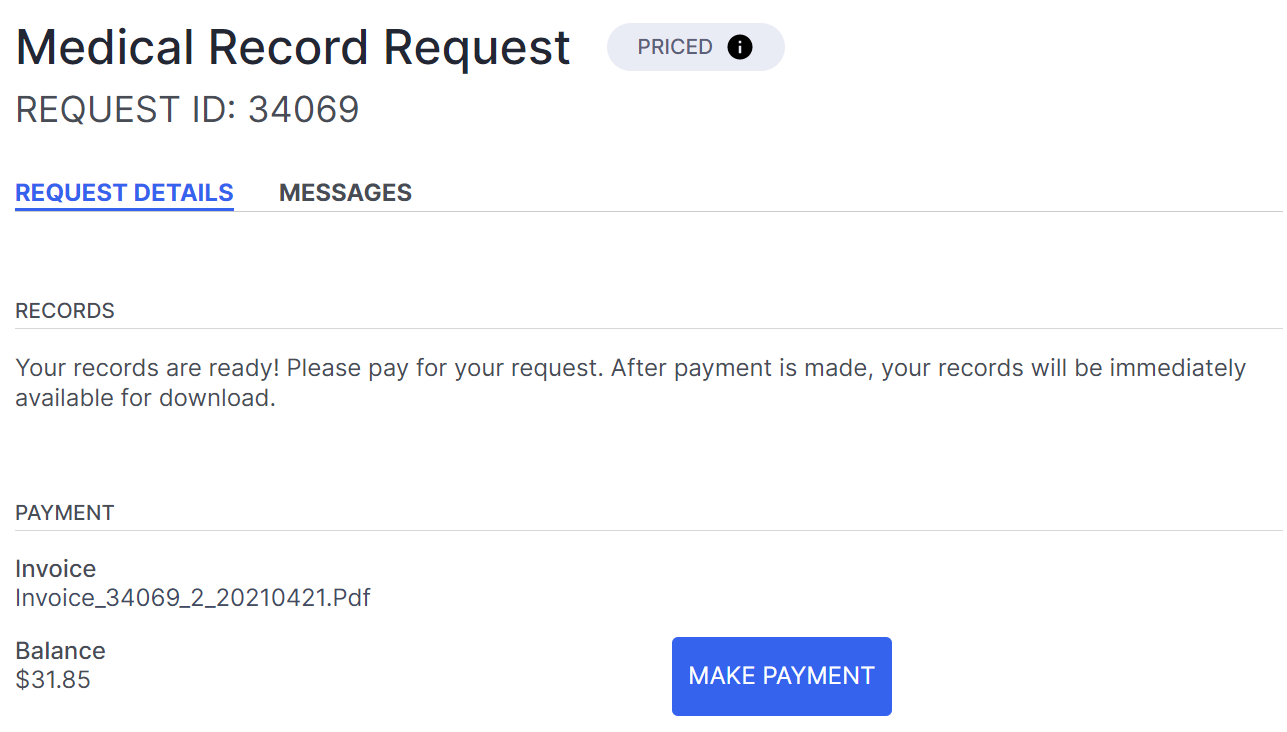Screen dimensions: 1287x732
Task: Click the PAYMENT section header
Action: click(65, 513)
